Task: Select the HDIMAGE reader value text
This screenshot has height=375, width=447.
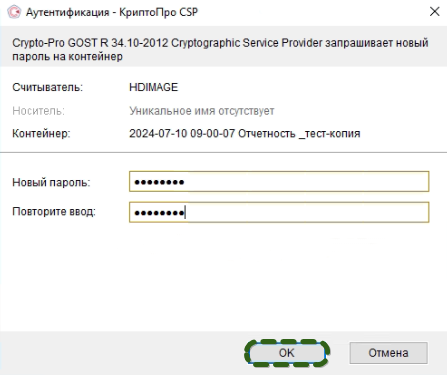Action: (x=153, y=87)
